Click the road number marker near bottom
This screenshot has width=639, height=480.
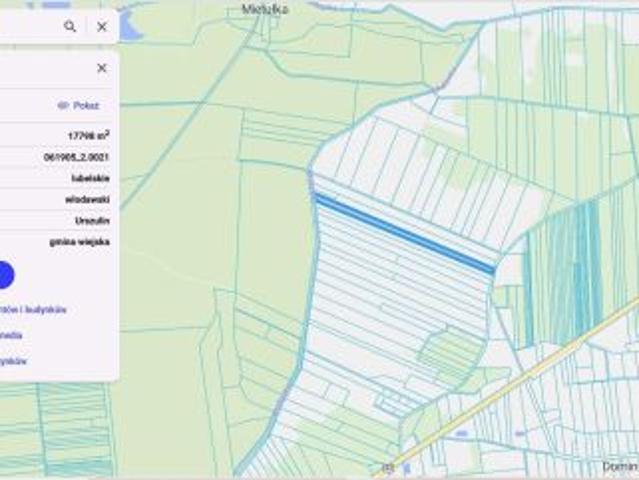coord(389,468)
